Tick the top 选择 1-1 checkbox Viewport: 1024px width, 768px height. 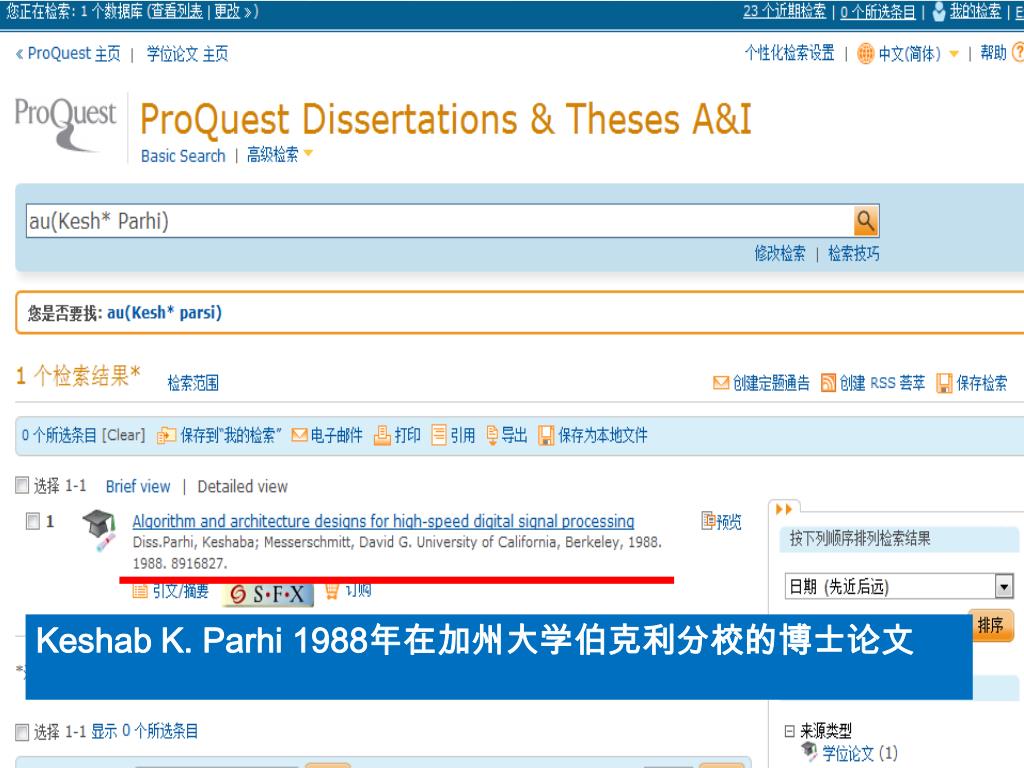click(22, 485)
